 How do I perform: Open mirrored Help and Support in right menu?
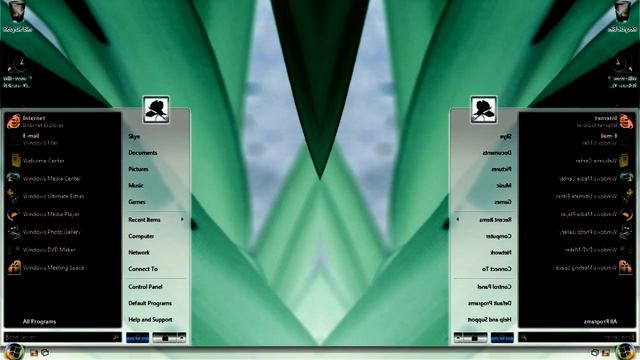489,319
